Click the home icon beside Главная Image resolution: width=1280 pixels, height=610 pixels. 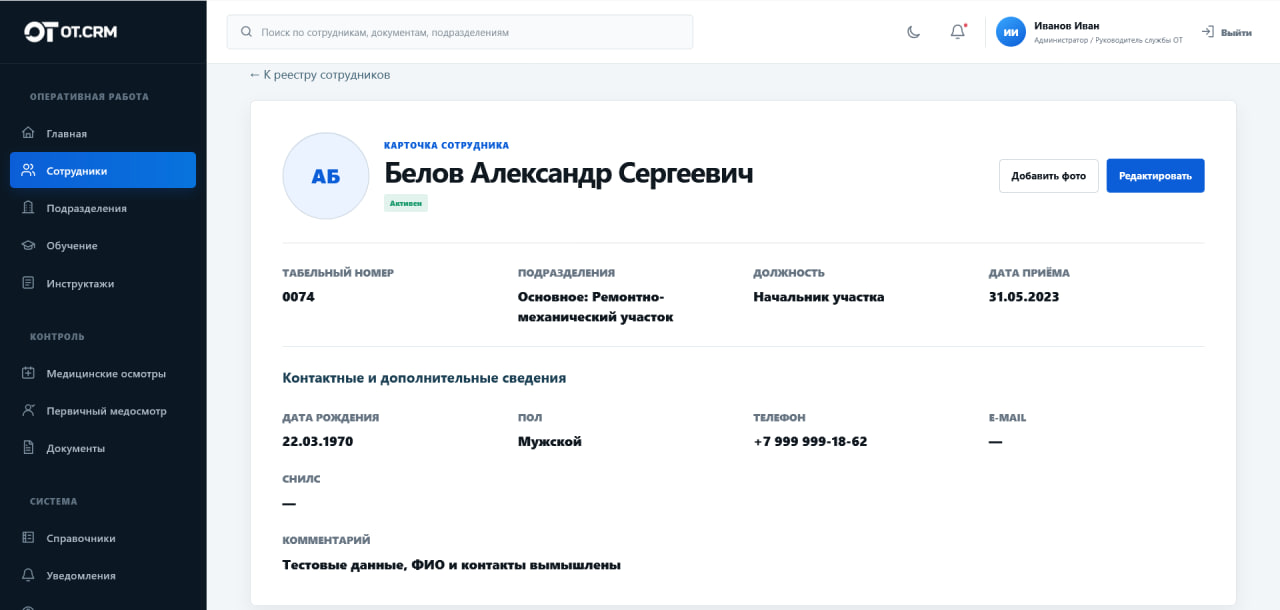pos(28,133)
